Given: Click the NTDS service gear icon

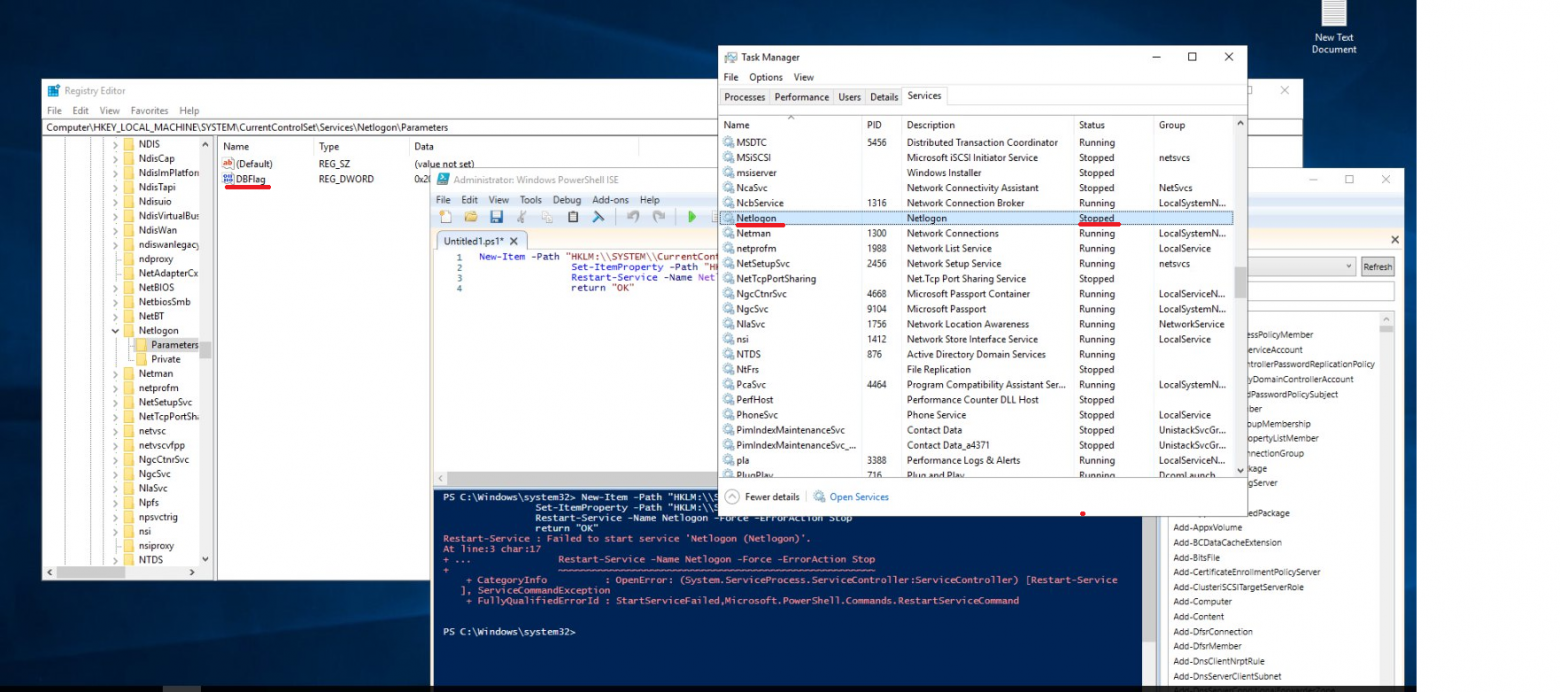Looking at the screenshot, I should click(728, 354).
